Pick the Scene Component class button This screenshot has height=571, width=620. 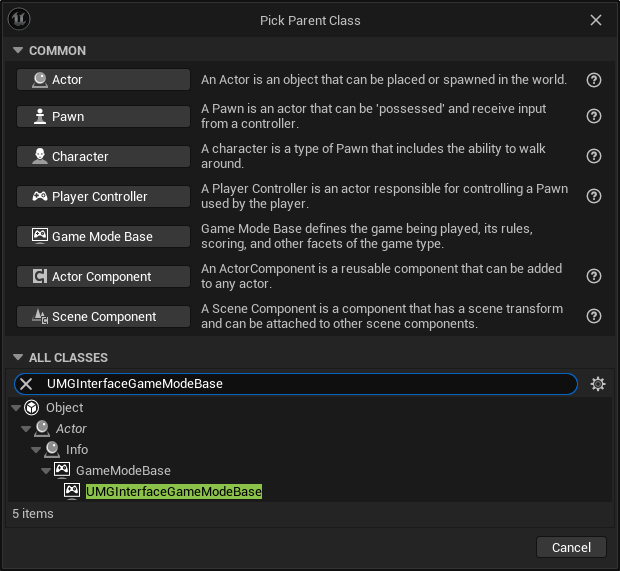(x=103, y=316)
